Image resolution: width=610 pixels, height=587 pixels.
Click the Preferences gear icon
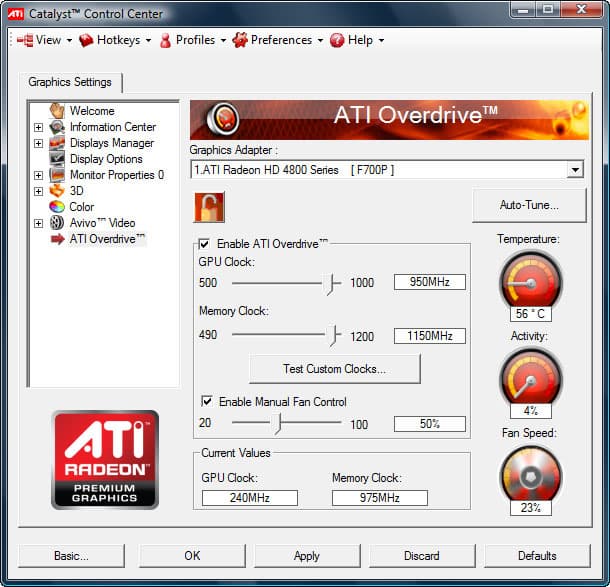pyautogui.click(x=240, y=40)
